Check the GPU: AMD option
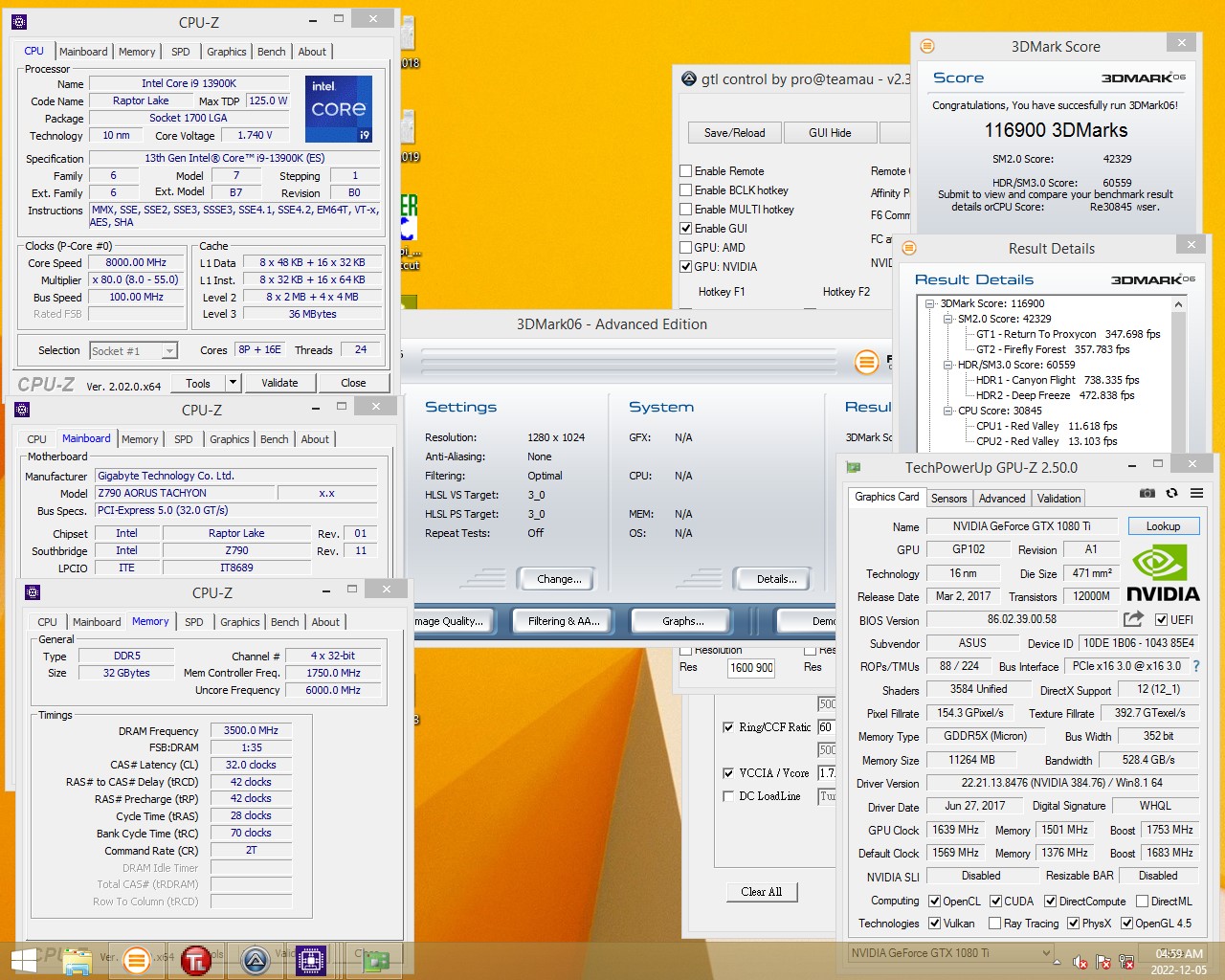This screenshot has height=980, width=1225. 685,248
